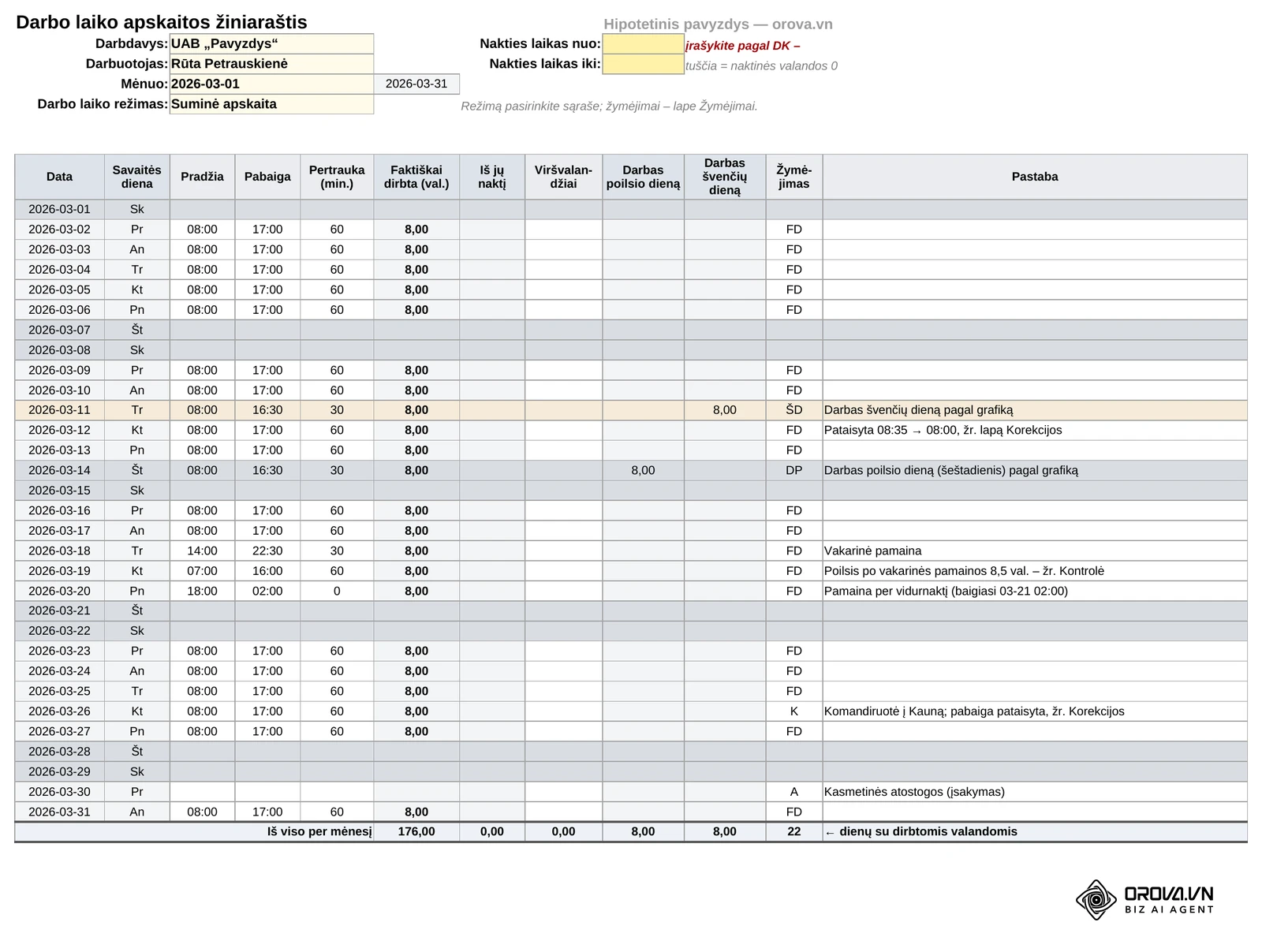Select the date cell 2026-03-01
1262x952 pixels.
59,210
